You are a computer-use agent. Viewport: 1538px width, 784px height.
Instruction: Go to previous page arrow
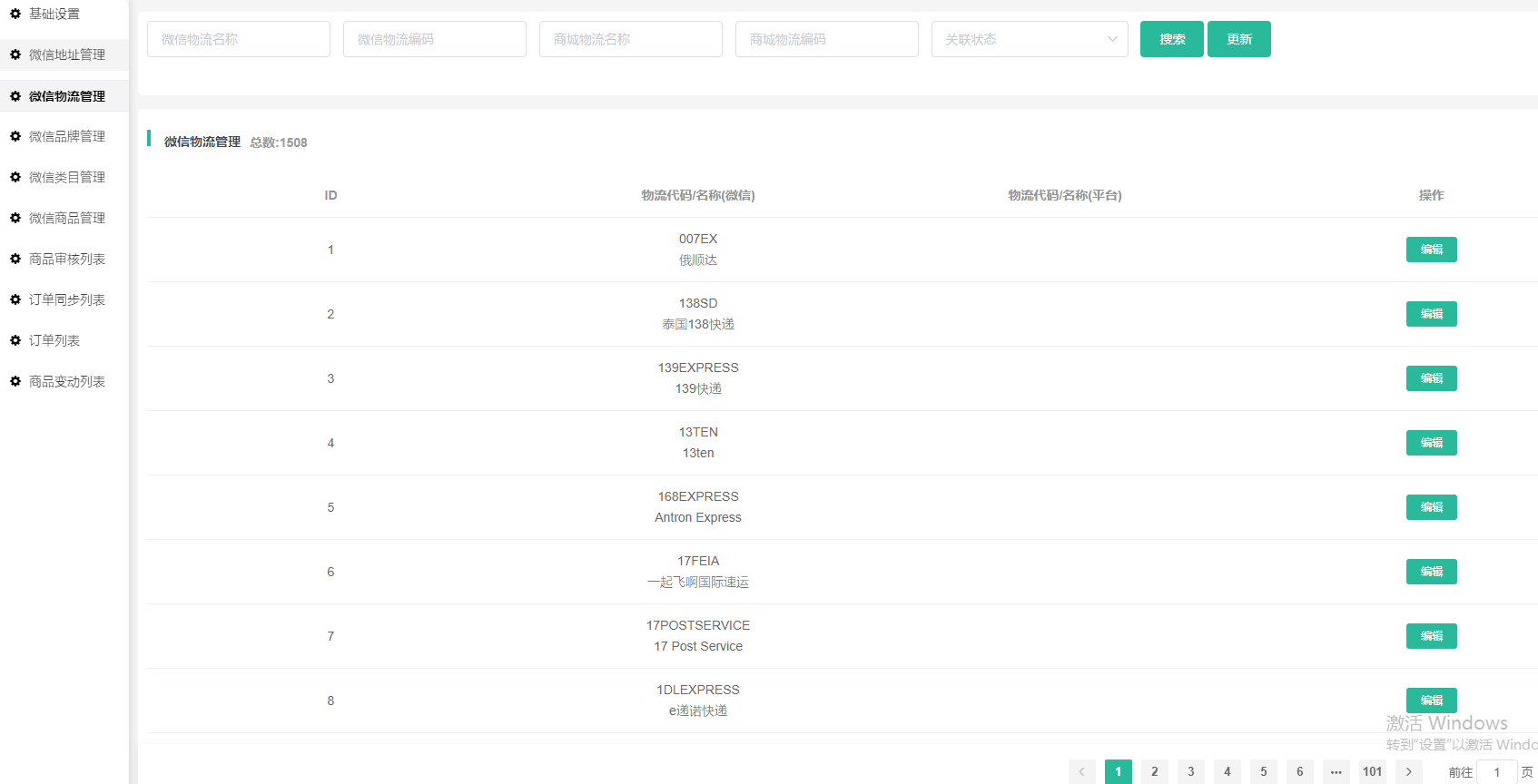[1082, 771]
